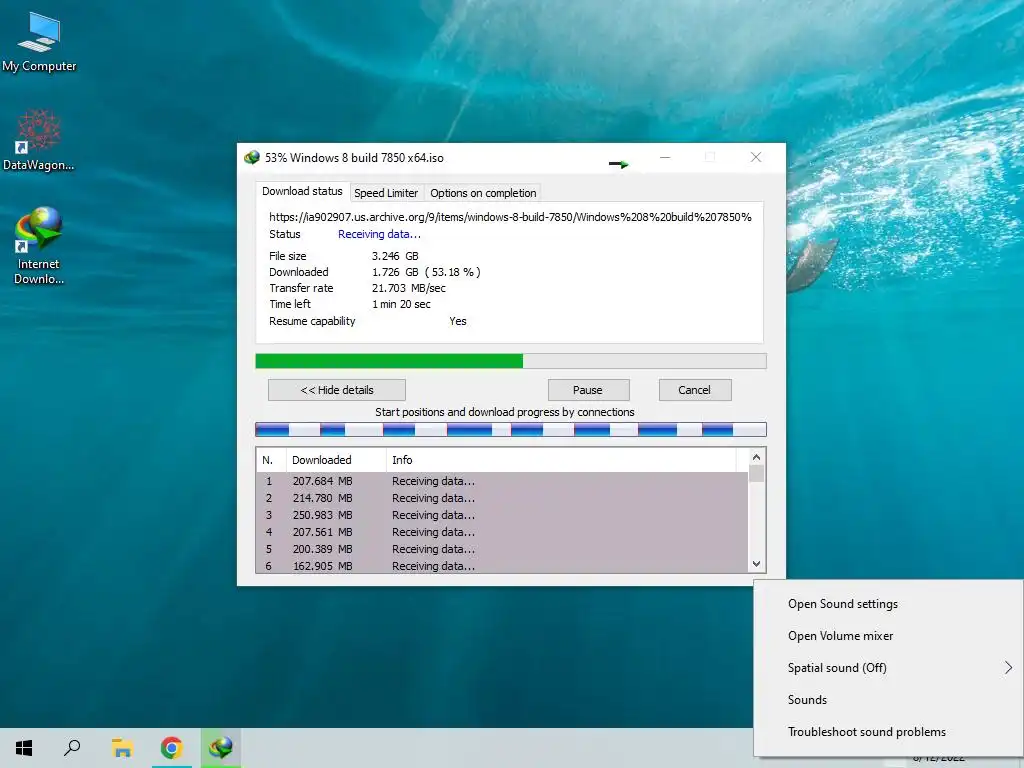Image resolution: width=1024 pixels, height=768 pixels.
Task: Click window title 53% Windows 8 build 7850 x64.iso
Action: click(x=354, y=157)
